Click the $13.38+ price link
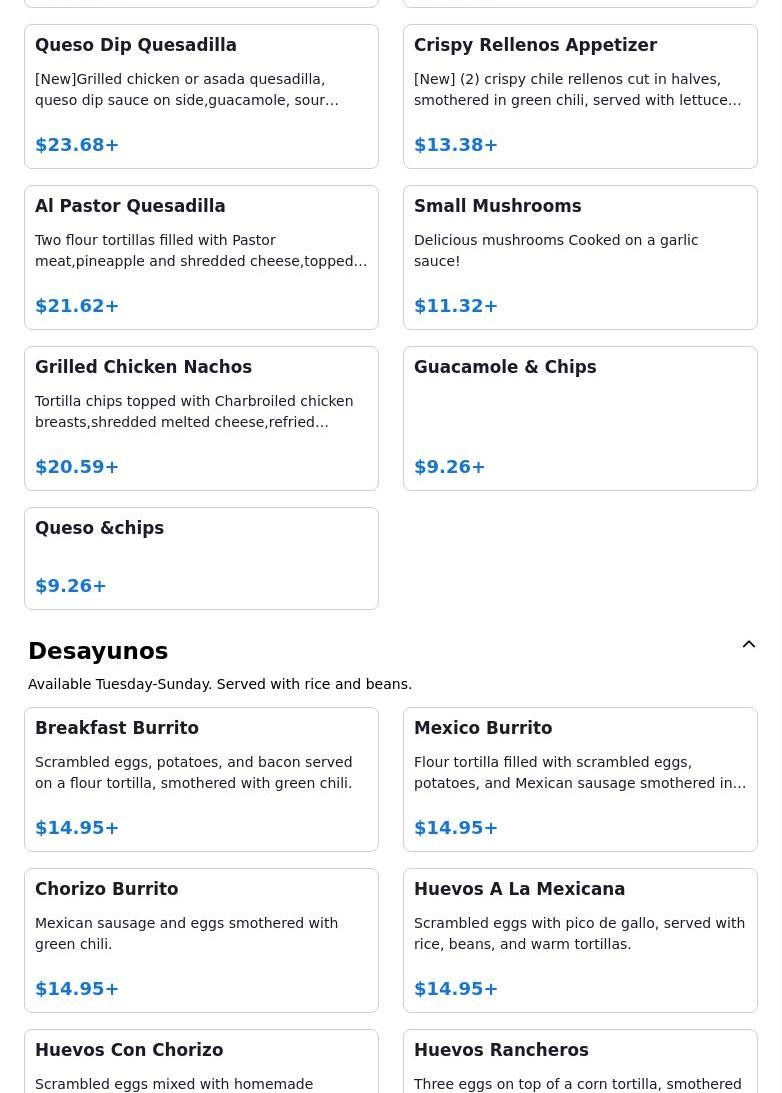The height and width of the screenshot is (1093, 782). coord(456,145)
